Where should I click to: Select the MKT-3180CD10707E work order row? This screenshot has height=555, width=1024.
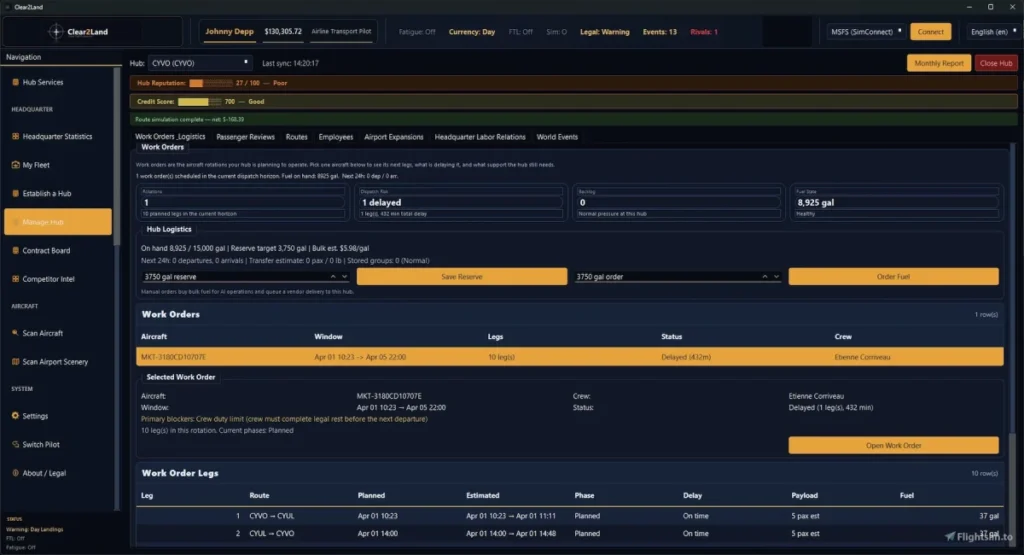(x=570, y=356)
